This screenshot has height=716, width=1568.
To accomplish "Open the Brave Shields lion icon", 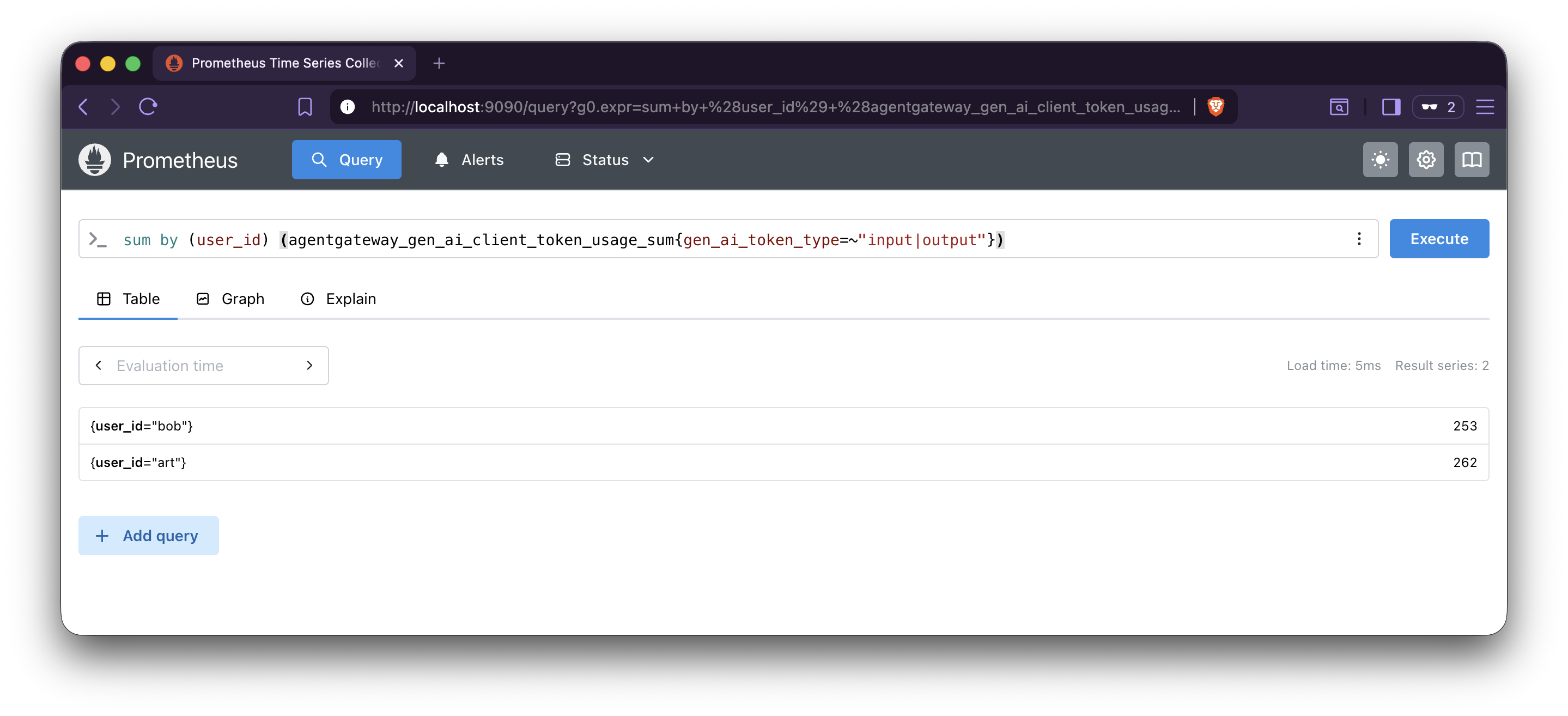I will point(1215,107).
